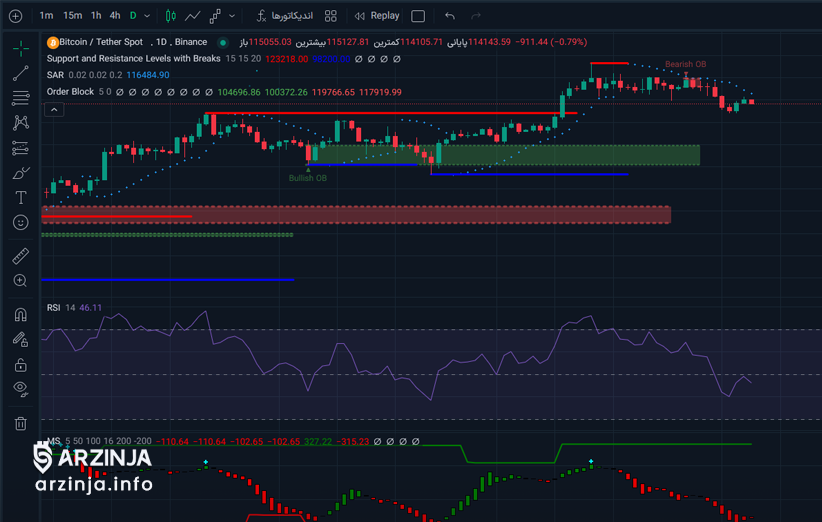Screen dimensions: 822x522
Task: Start bar Replay mode
Action: tap(377, 16)
